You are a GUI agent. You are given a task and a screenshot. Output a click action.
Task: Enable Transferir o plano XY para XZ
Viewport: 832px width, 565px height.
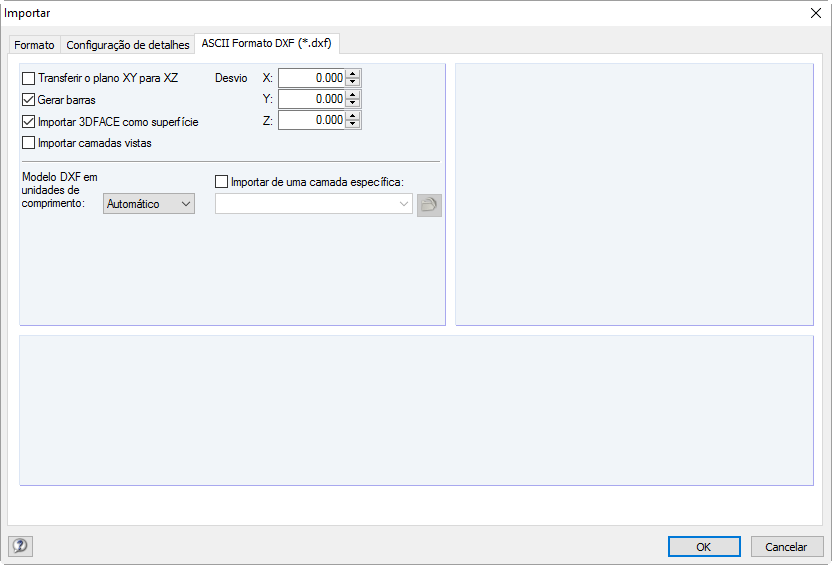coord(28,78)
